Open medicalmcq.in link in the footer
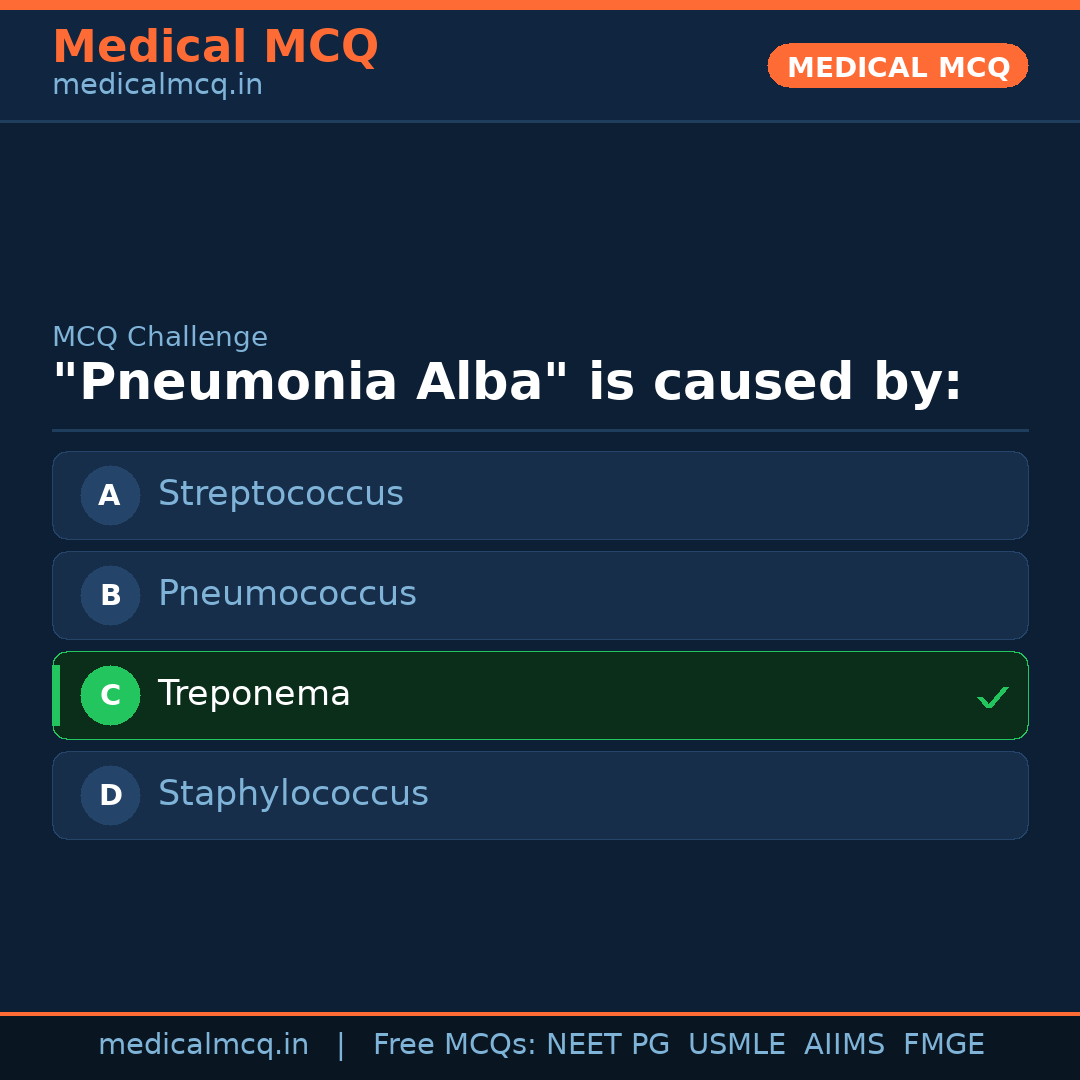Screen dimensions: 1080x1080 [x=203, y=1045]
